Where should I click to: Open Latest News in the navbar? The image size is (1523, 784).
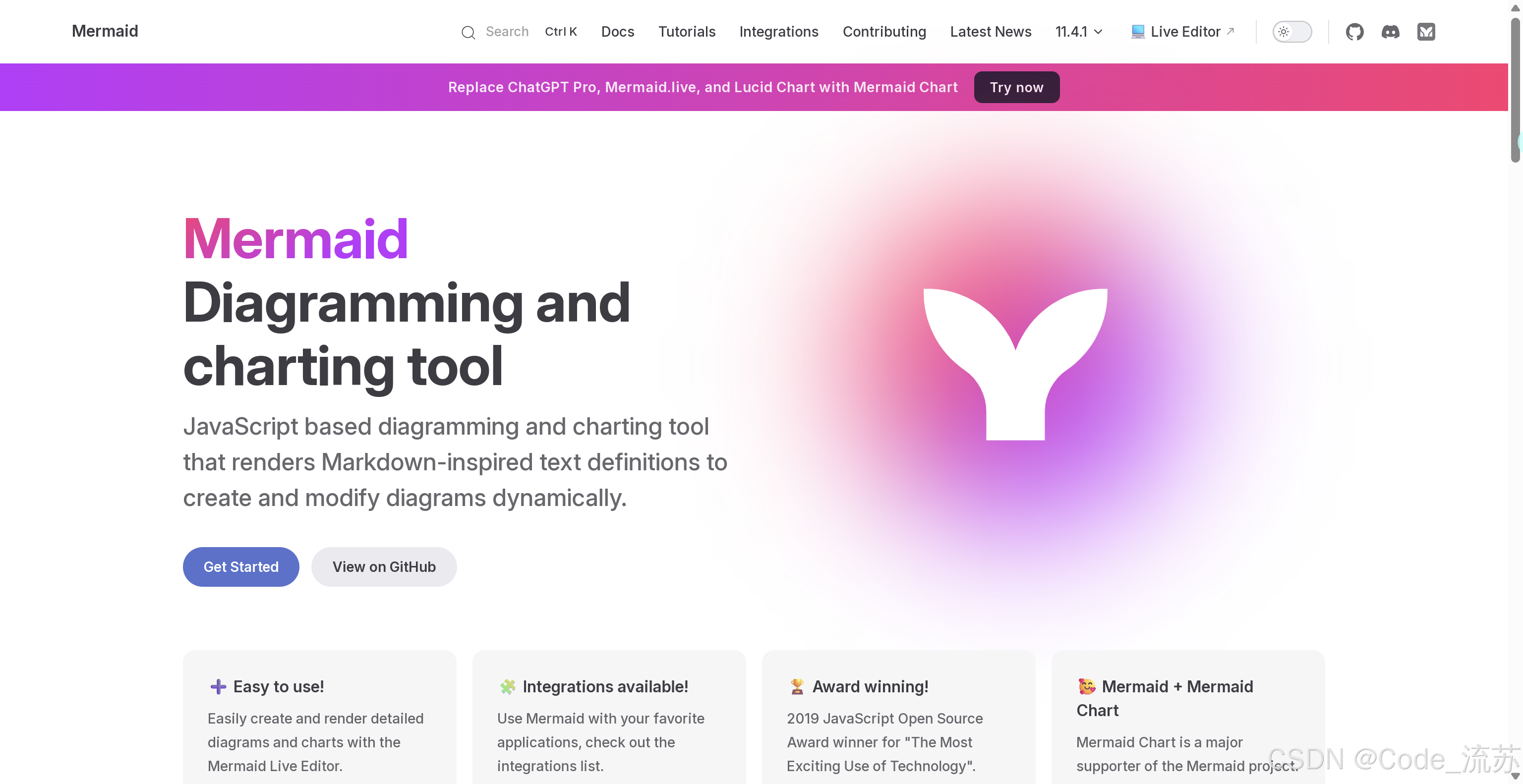click(x=991, y=31)
